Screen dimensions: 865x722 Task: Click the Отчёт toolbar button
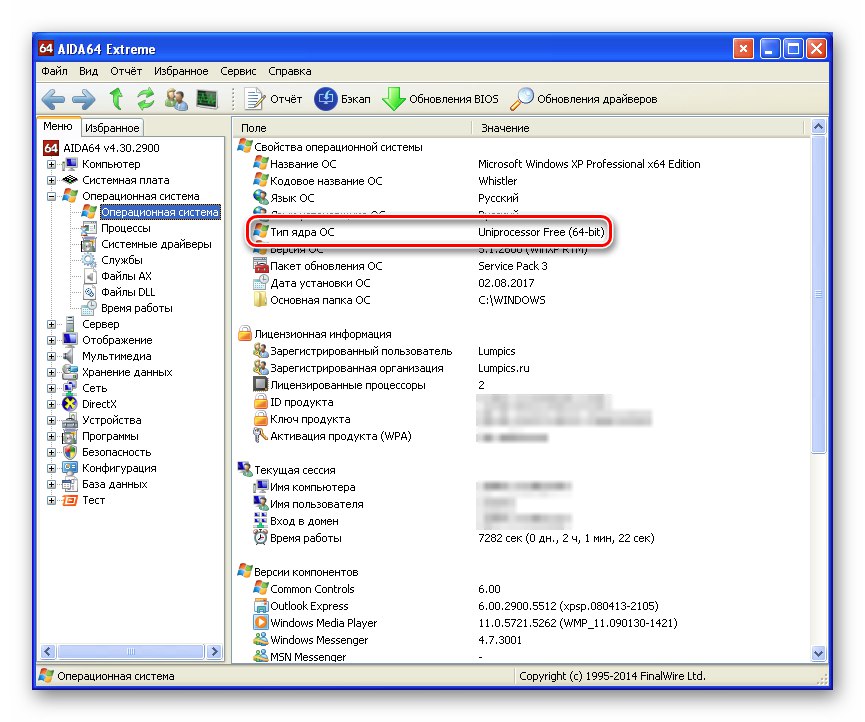274,99
